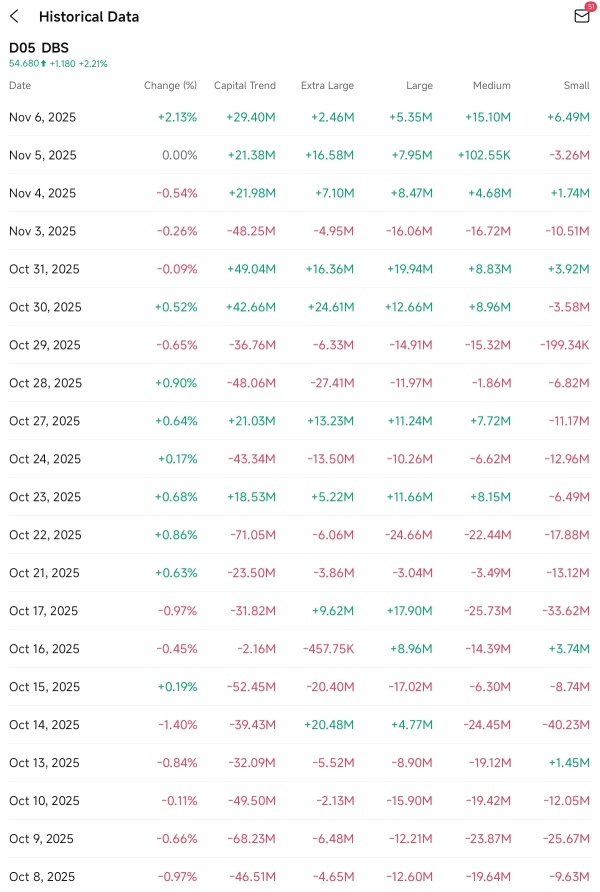Click the Oct 31, 2025 date entry
The height and width of the screenshot is (892, 600).
point(44,269)
